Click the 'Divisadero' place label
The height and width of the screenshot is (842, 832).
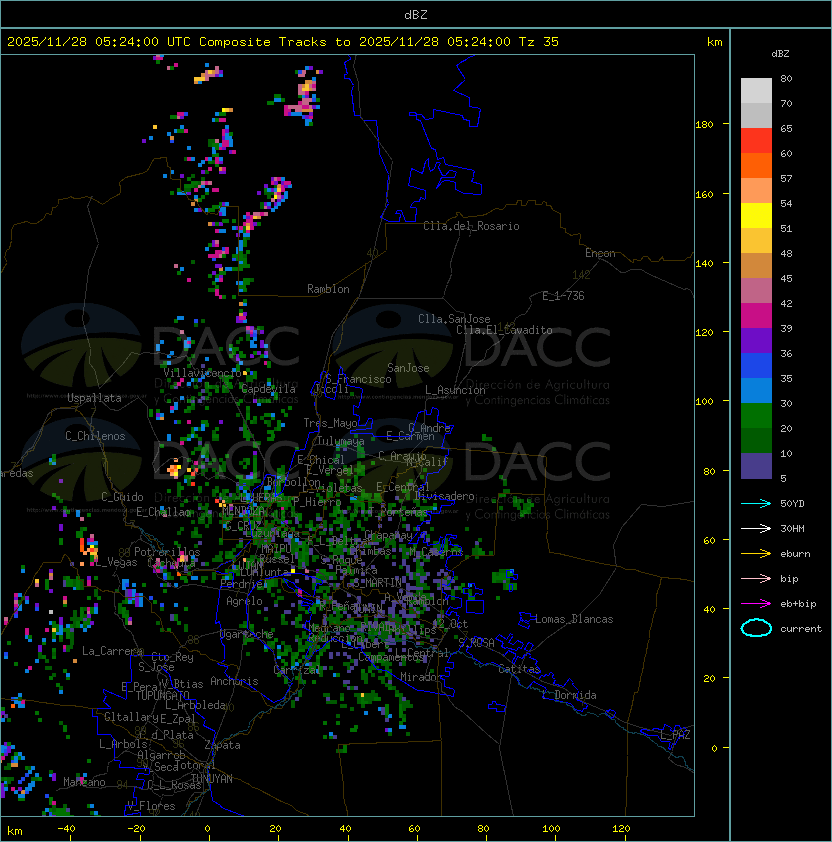coord(444,496)
